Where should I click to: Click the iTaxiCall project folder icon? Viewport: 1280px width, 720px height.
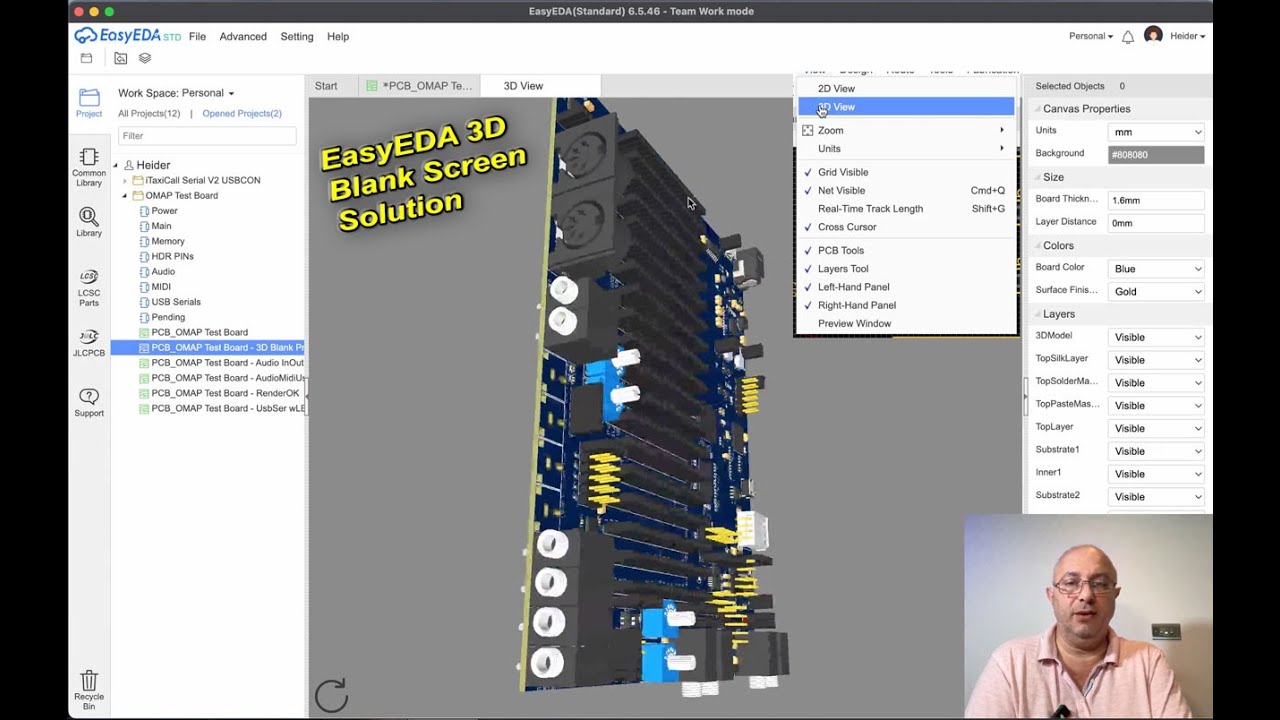pos(139,181)
